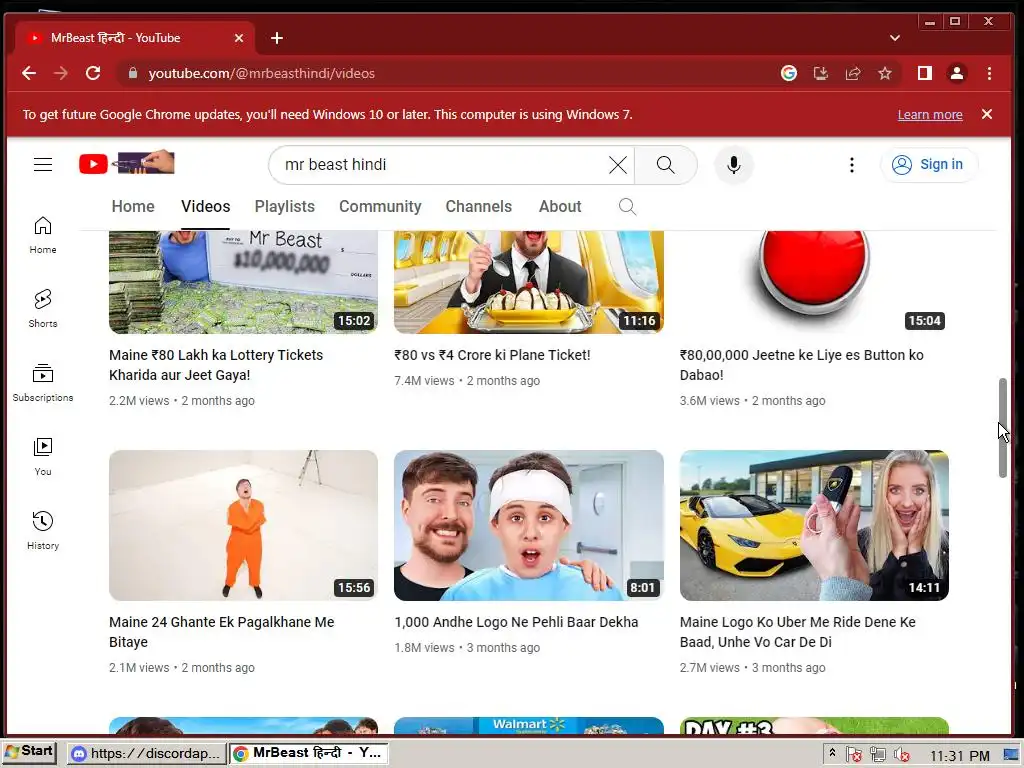
Task: Open the red Button video thumbnail
Action: click(814, 282)
